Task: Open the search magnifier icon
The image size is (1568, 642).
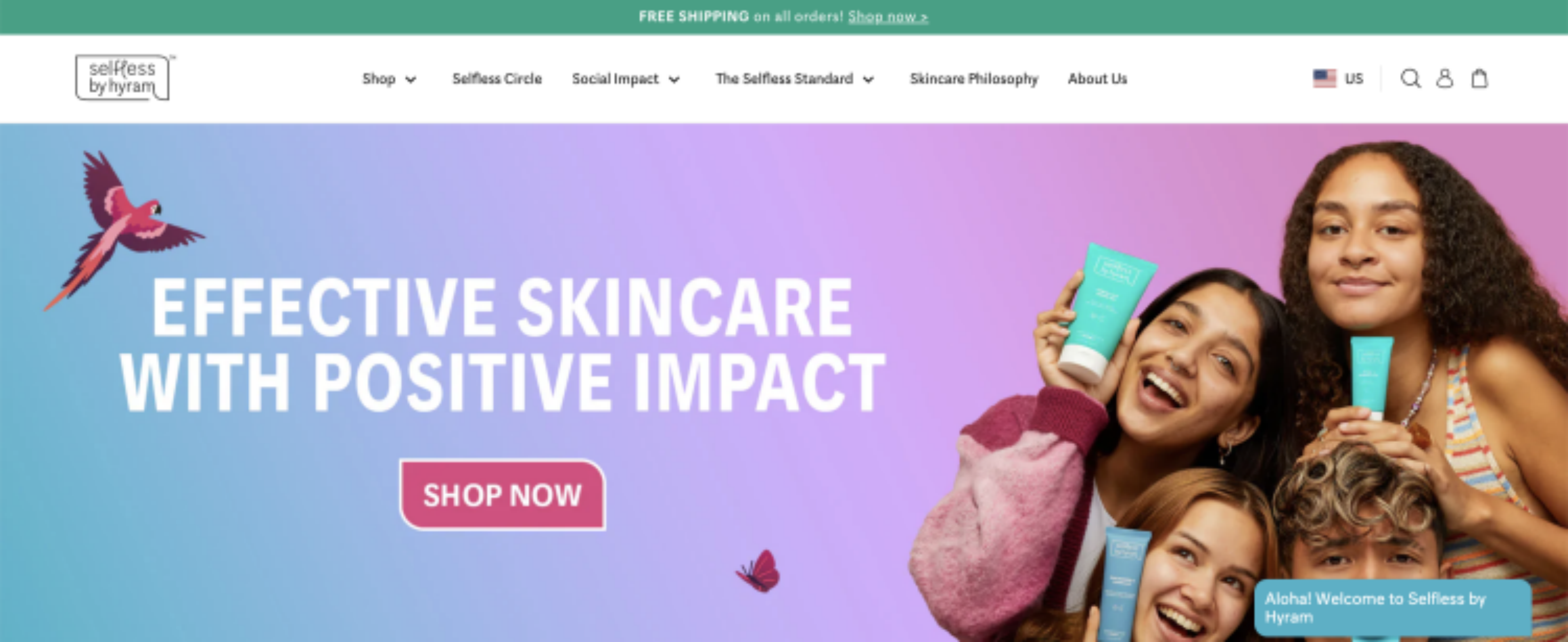Action: (x=1410, y=78)
